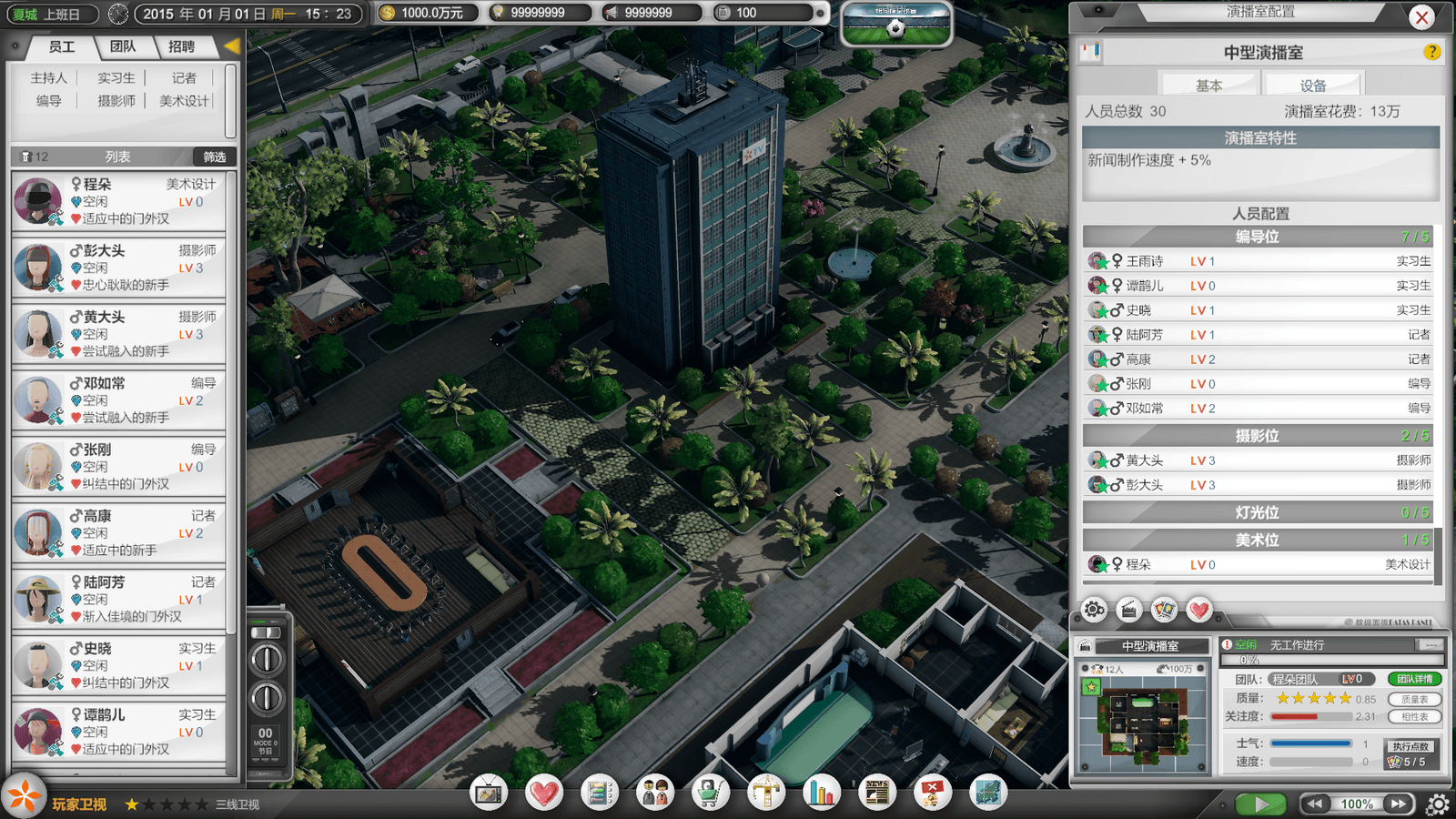Click the green star badge on minimap
Screen dimensions: 1456x819
(x=1091, y=687)
